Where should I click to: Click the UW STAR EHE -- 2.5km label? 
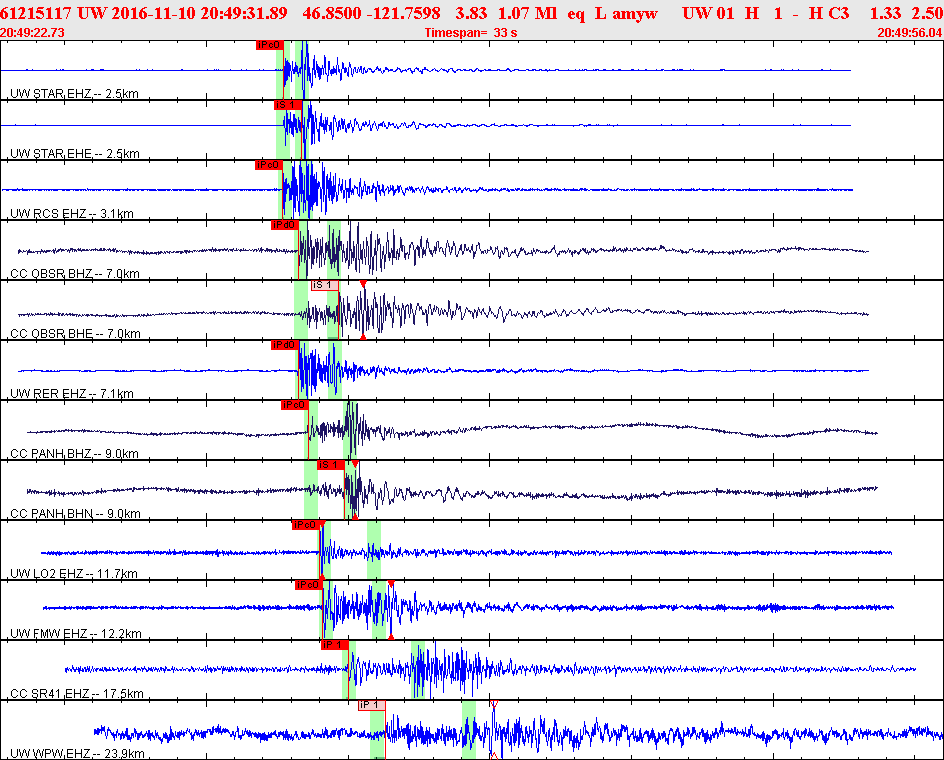tap(75, 154)
